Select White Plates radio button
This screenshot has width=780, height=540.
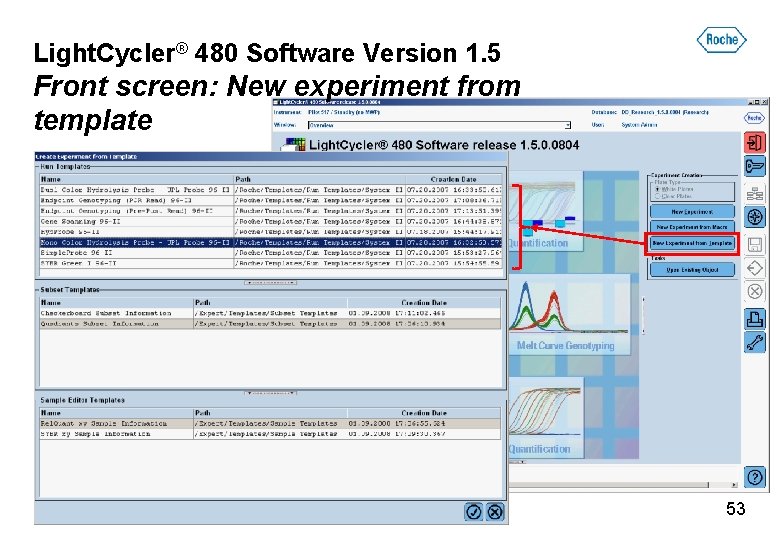(657, 189)
